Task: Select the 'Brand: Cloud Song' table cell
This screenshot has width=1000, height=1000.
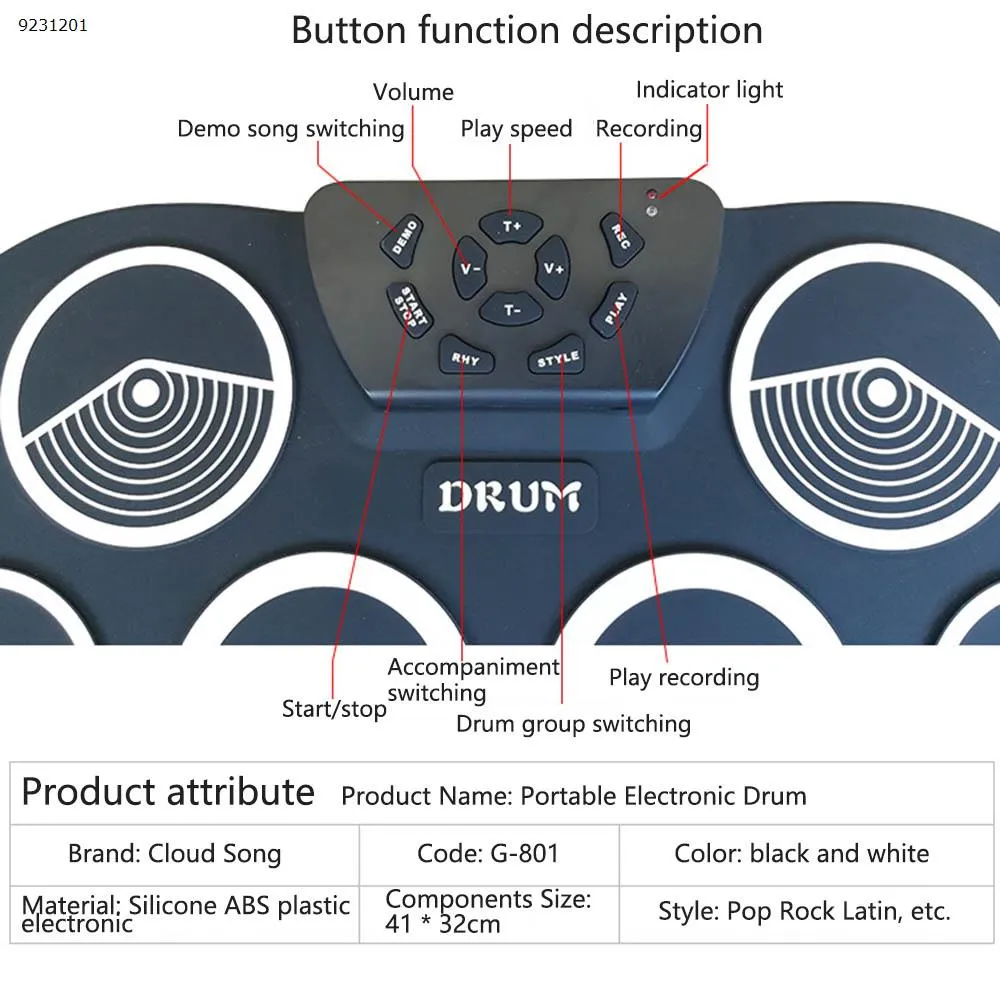Action: click(x=175, y=854)
